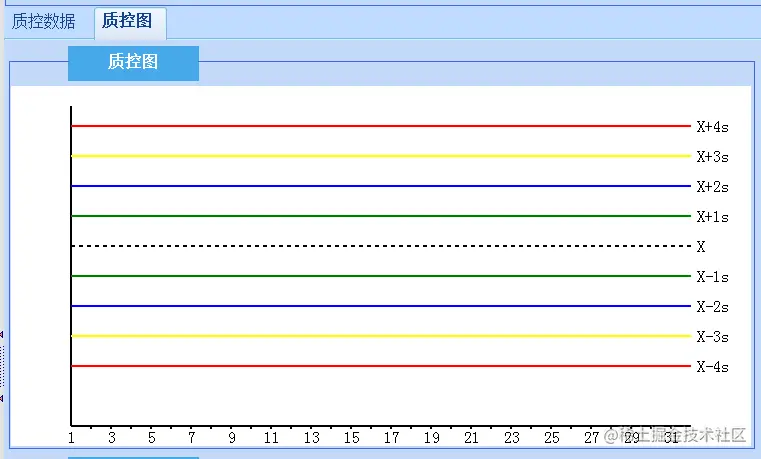Click axis tick label 15

point(351,438)
